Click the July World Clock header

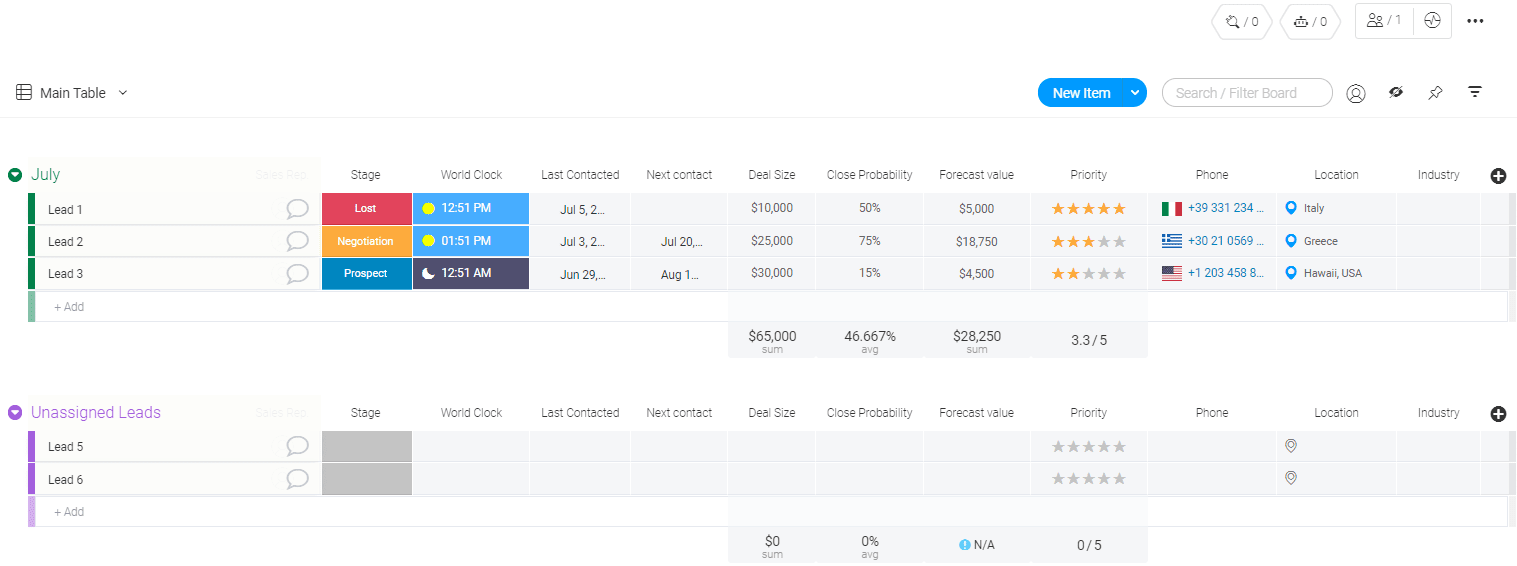[x=471, y=175]
